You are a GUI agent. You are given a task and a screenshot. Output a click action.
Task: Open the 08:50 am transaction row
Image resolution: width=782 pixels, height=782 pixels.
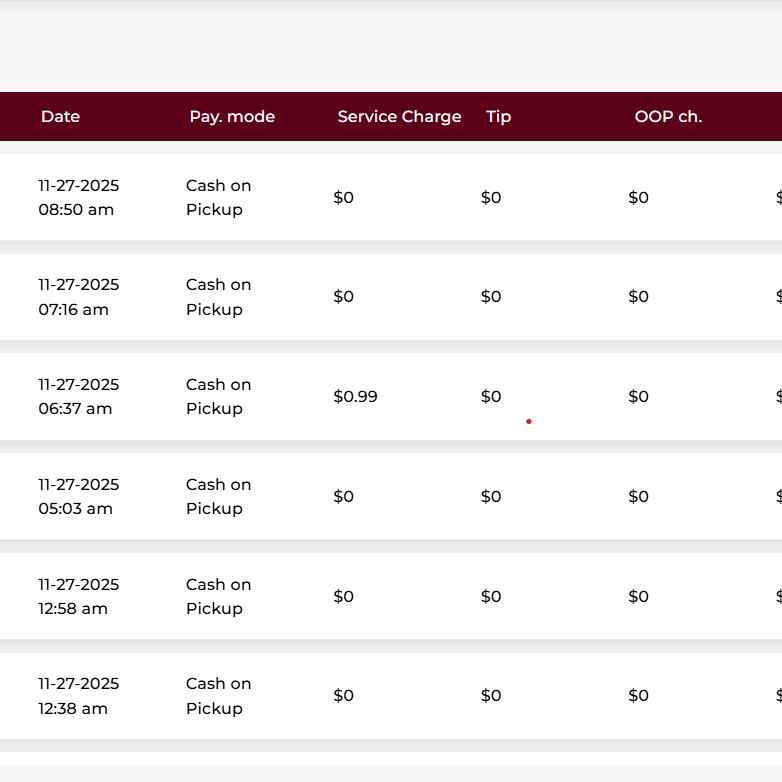[78, 198]
